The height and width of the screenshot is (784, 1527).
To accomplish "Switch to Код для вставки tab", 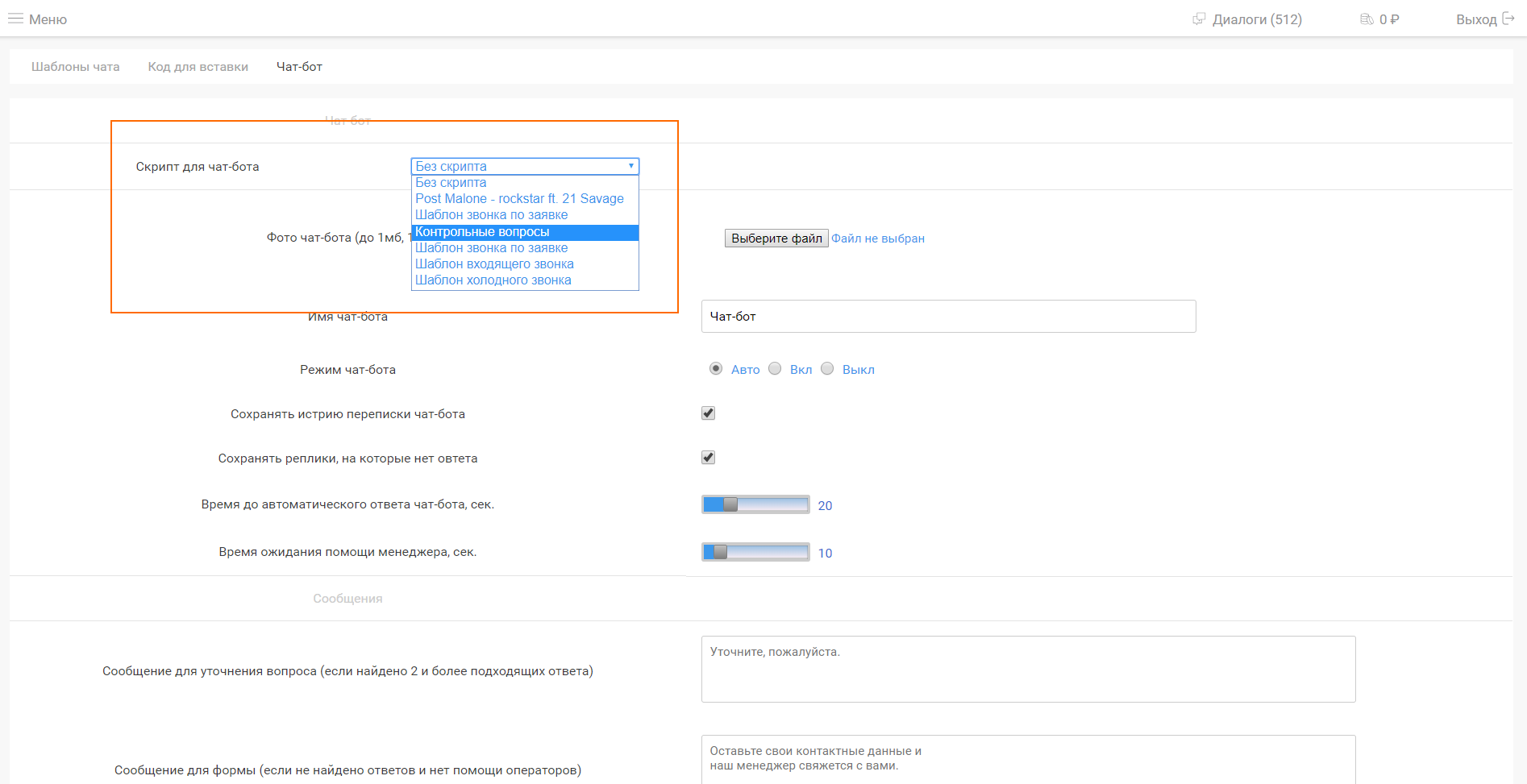I will coord(198,67).
